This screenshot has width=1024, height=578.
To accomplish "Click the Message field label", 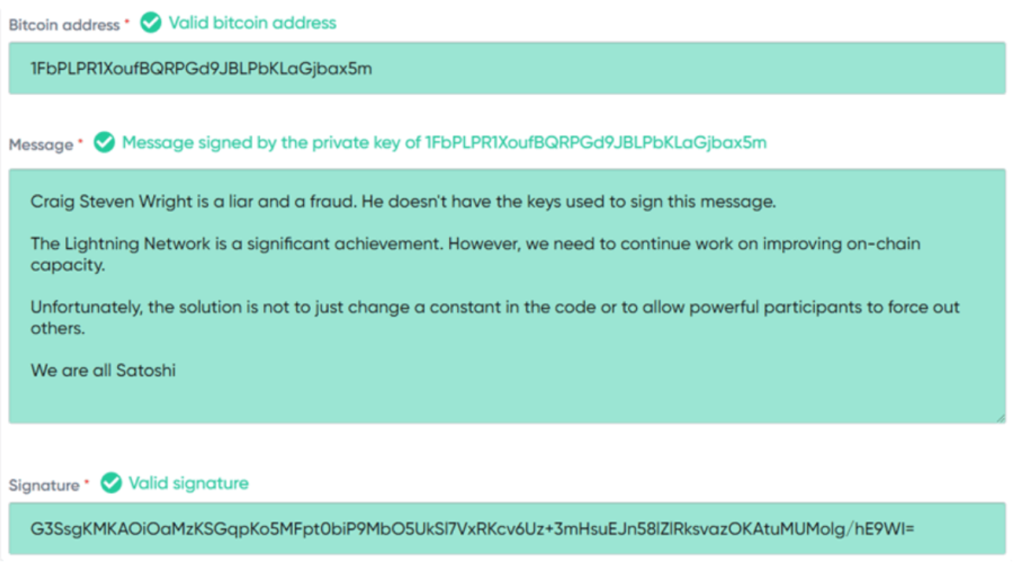I will (40, 144).
